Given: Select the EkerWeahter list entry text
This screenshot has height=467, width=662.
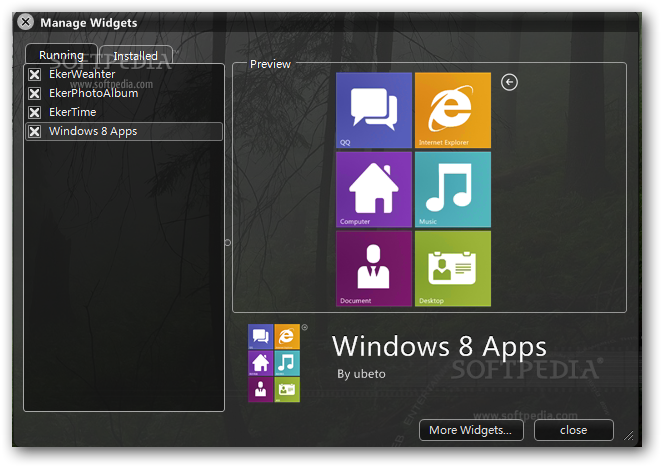Looking at the screenshot, I should point(82,74).
